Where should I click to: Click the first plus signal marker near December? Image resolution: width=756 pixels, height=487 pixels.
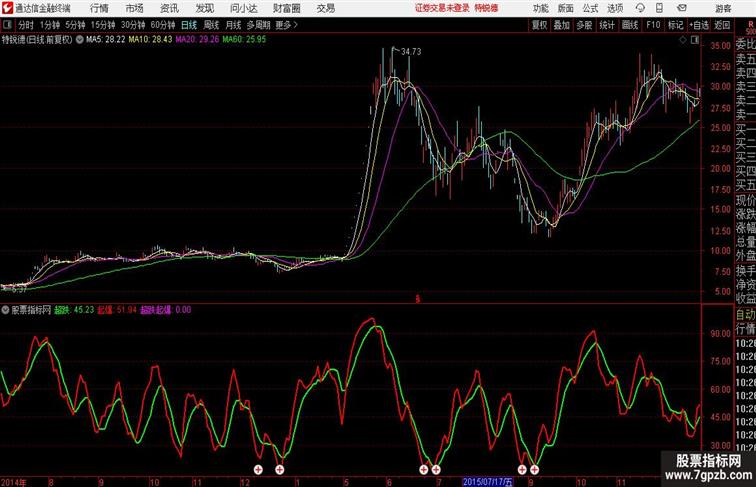pos(258,470)
